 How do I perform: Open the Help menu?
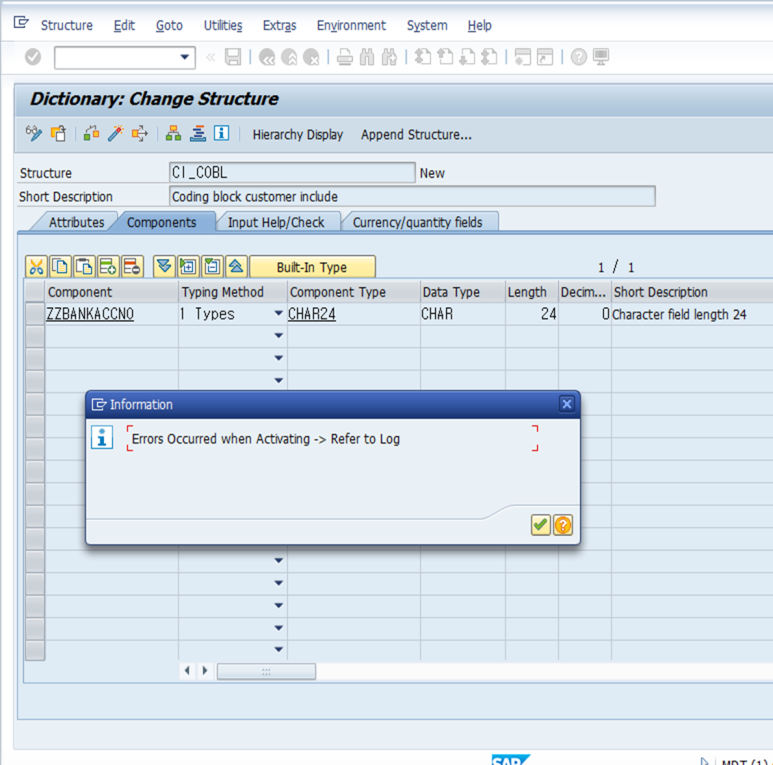479,25
